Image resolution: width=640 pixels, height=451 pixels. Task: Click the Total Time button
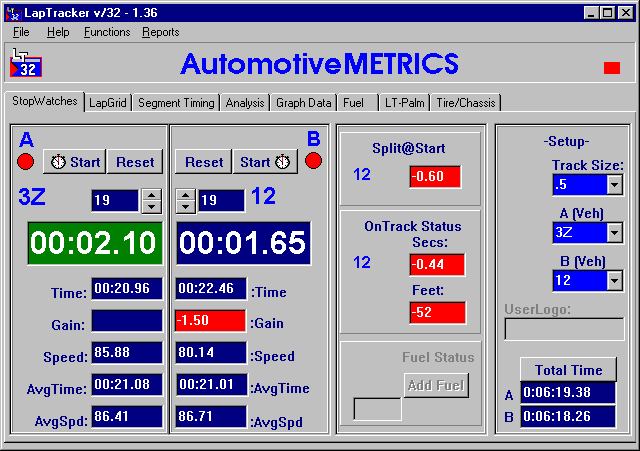pos(569,370)
